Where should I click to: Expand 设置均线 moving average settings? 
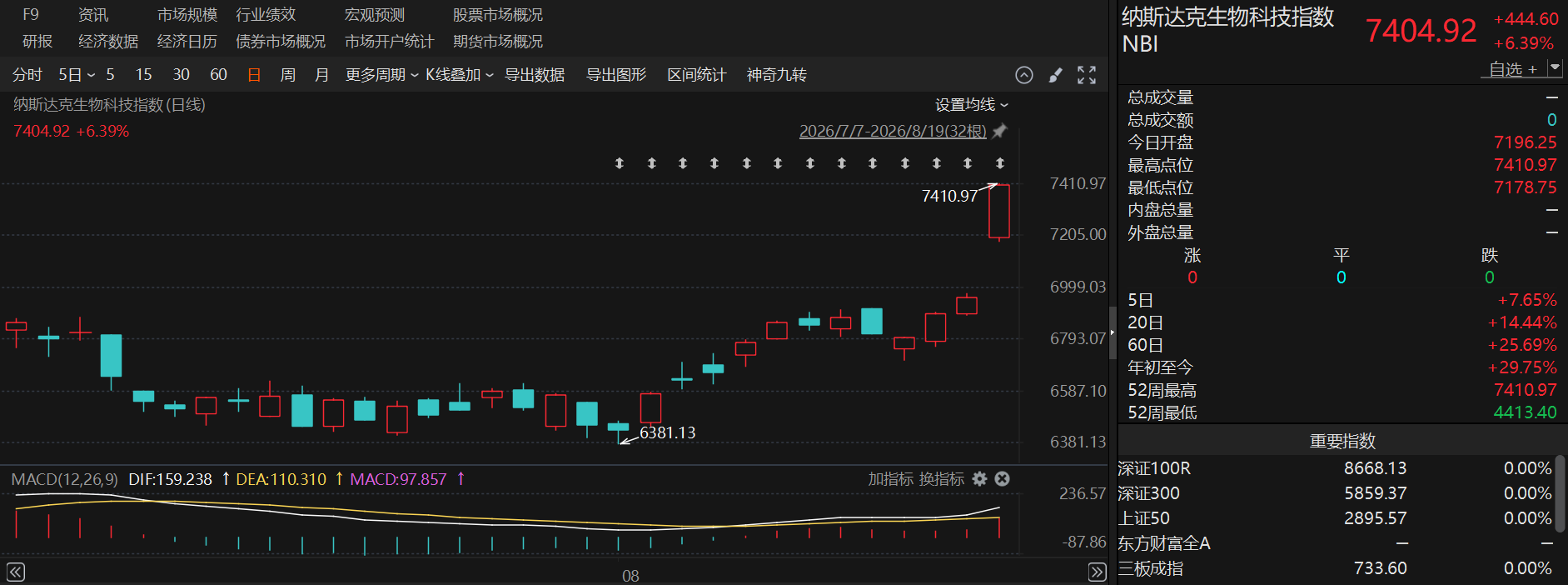[972, 105]
